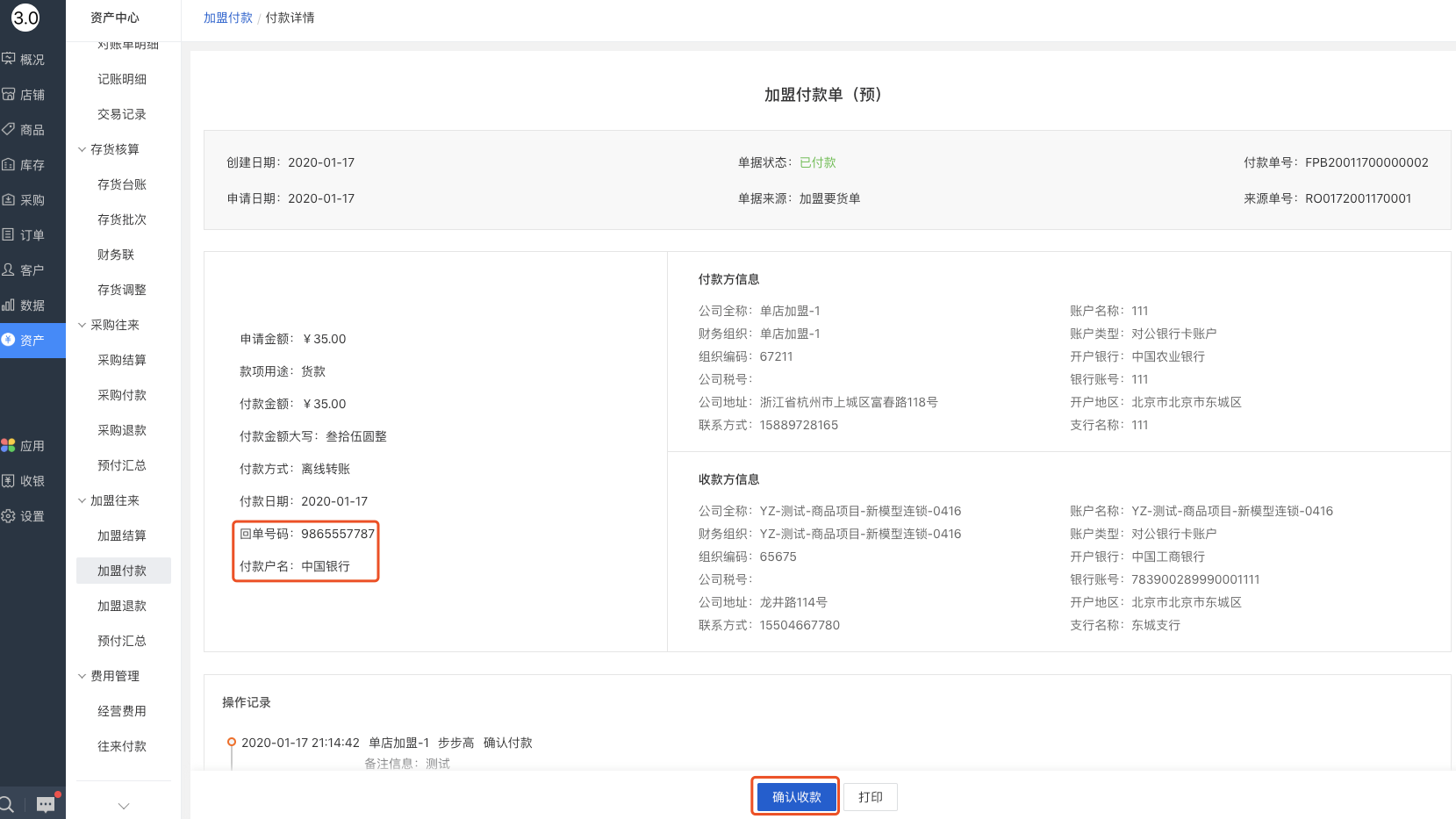Viewport: 1456px width, 819px height.
Task: Open 采购结算 menu item
Action: [122, 360]
